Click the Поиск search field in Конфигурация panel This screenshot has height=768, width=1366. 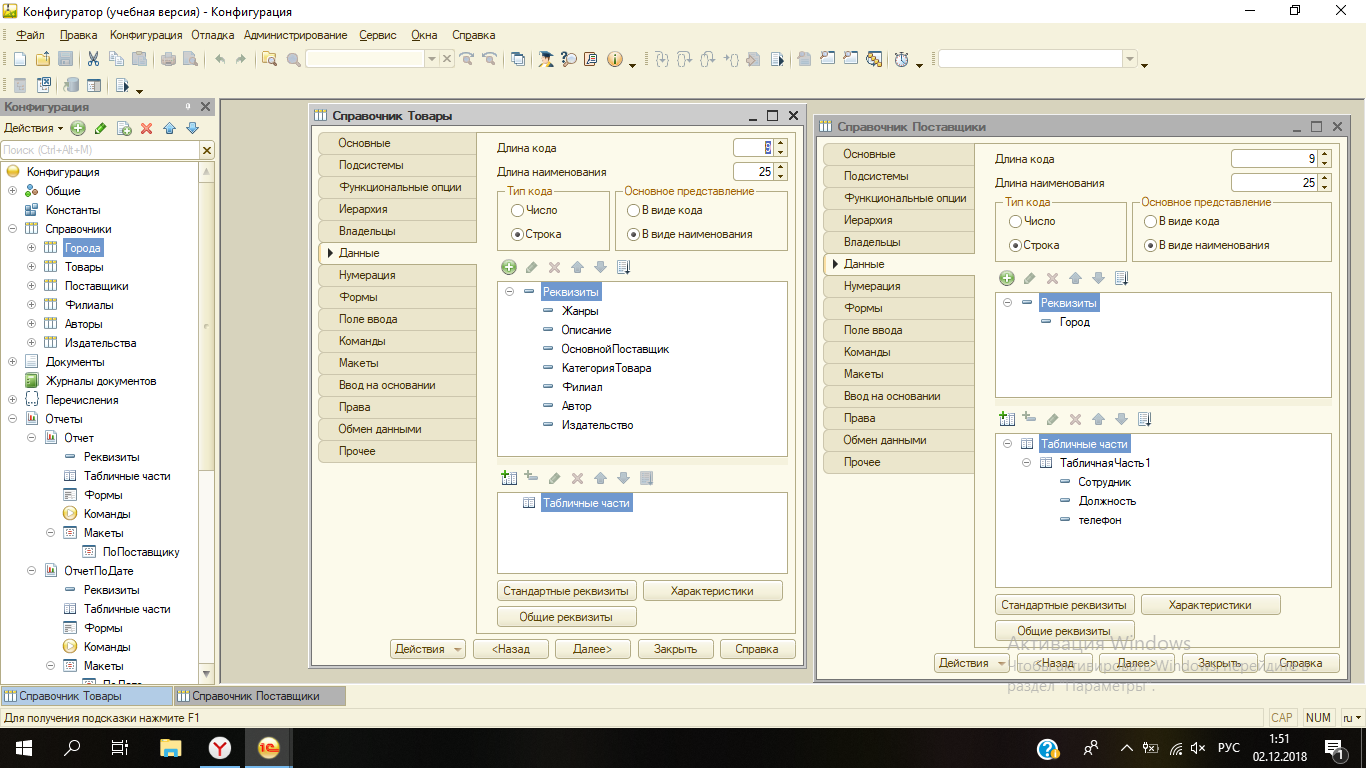coord(100,150)
